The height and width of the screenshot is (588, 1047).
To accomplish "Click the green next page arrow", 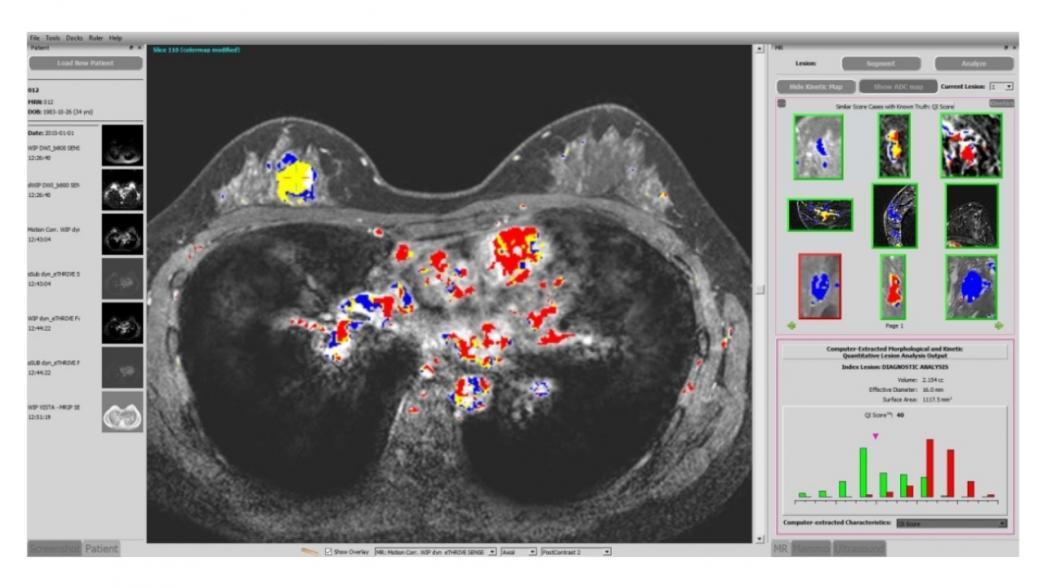I will (x=997, y=325).
